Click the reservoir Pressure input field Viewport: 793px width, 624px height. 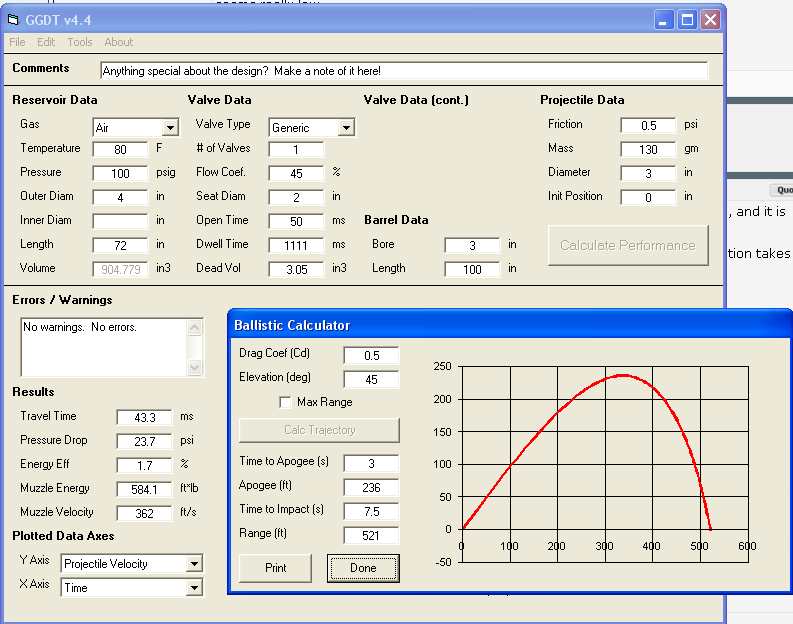tap(120, 173)
